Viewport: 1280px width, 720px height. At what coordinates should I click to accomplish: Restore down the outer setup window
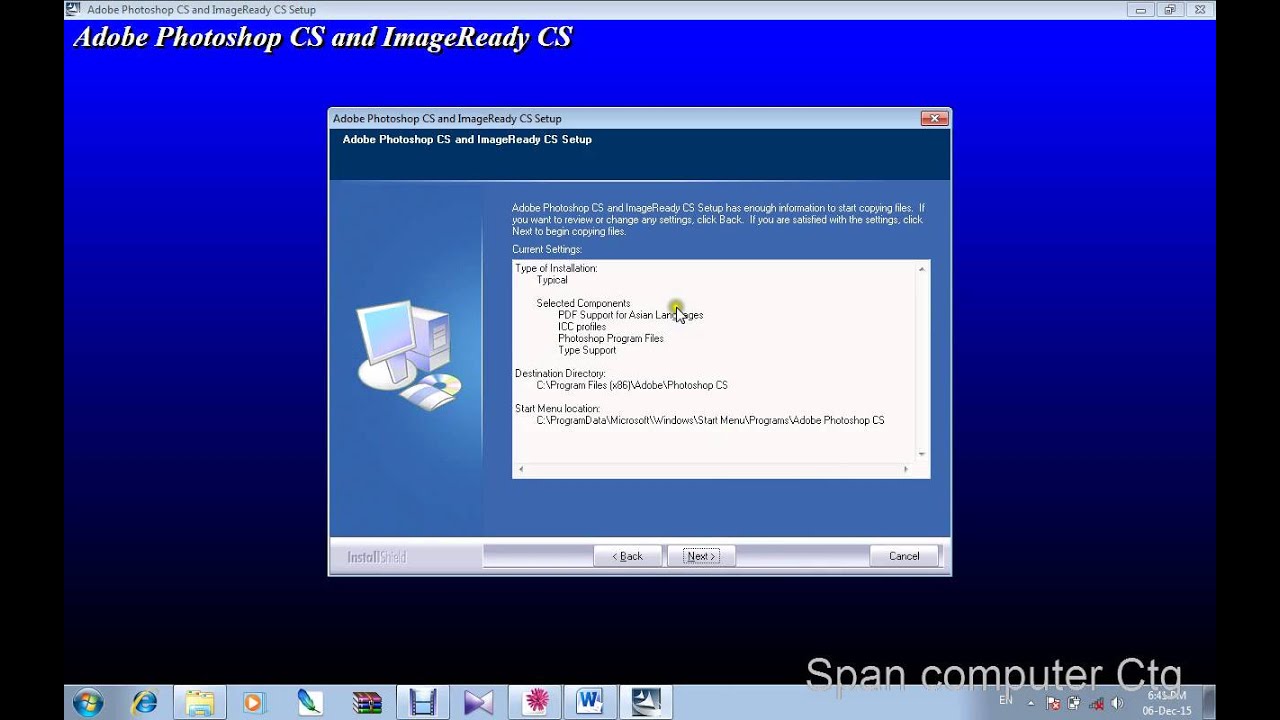pyautogui.click(x=1169, y=9)
